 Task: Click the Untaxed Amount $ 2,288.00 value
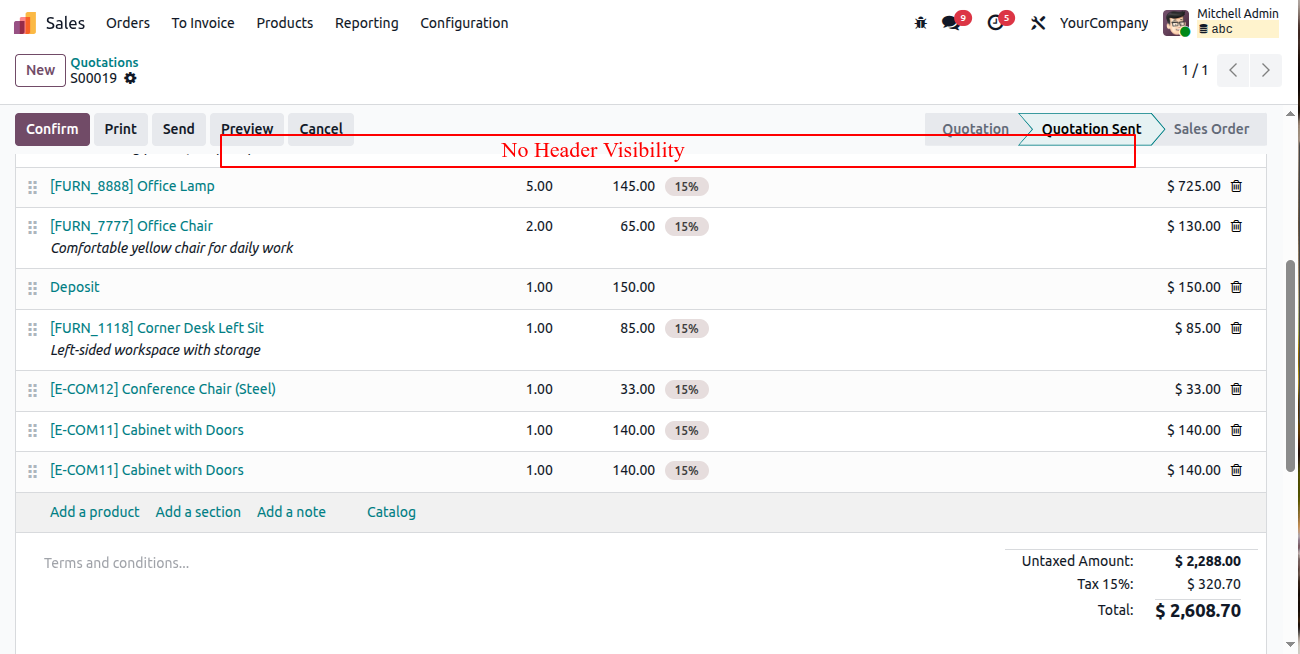click(1207, 561)
